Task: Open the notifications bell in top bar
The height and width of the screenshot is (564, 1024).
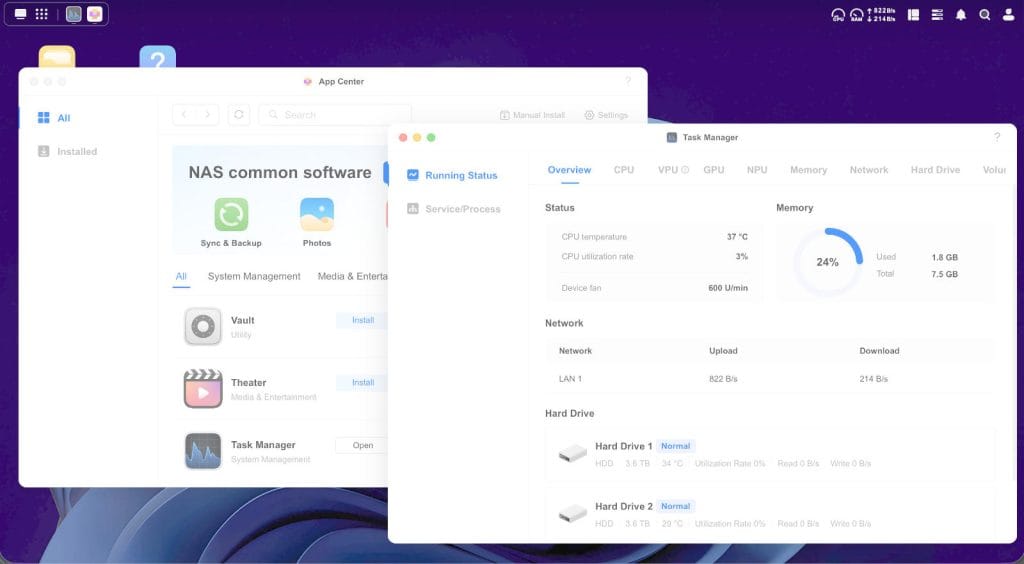Action: click(x=961, y=15)
